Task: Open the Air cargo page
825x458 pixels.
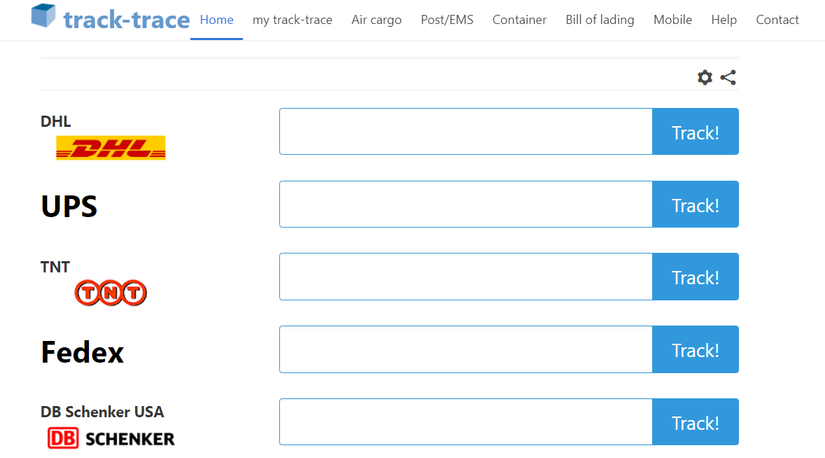Action: (376, 20)
